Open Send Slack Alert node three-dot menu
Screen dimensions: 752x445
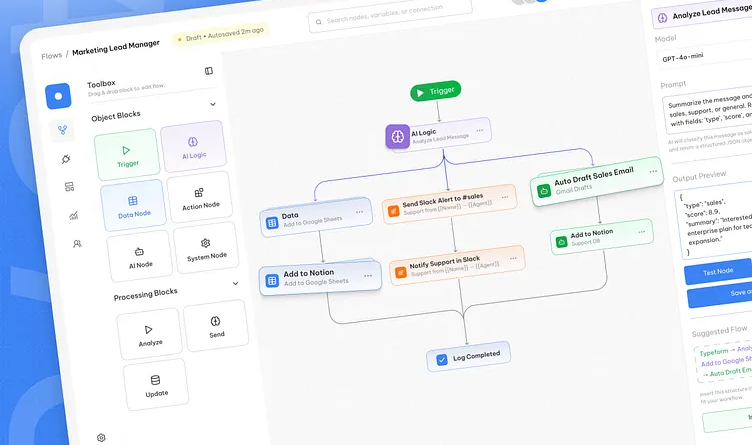point(505,197)
